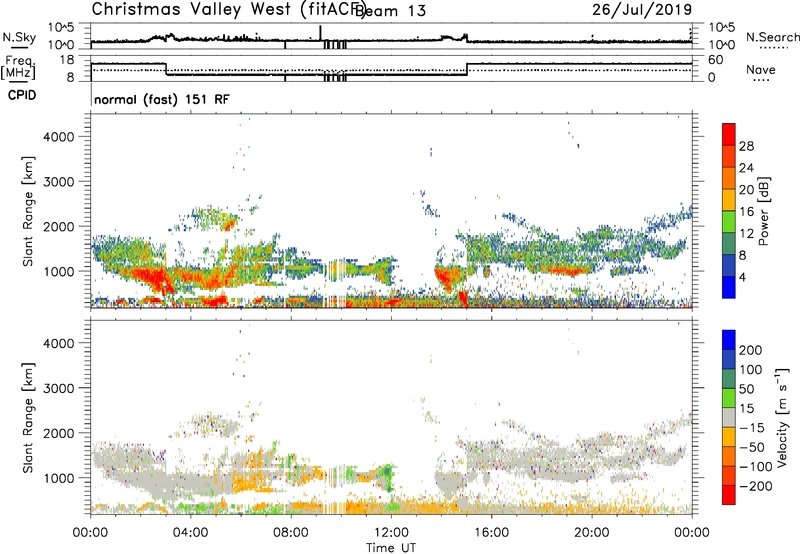Click the '100' value on Velocity colorbar

751,370
